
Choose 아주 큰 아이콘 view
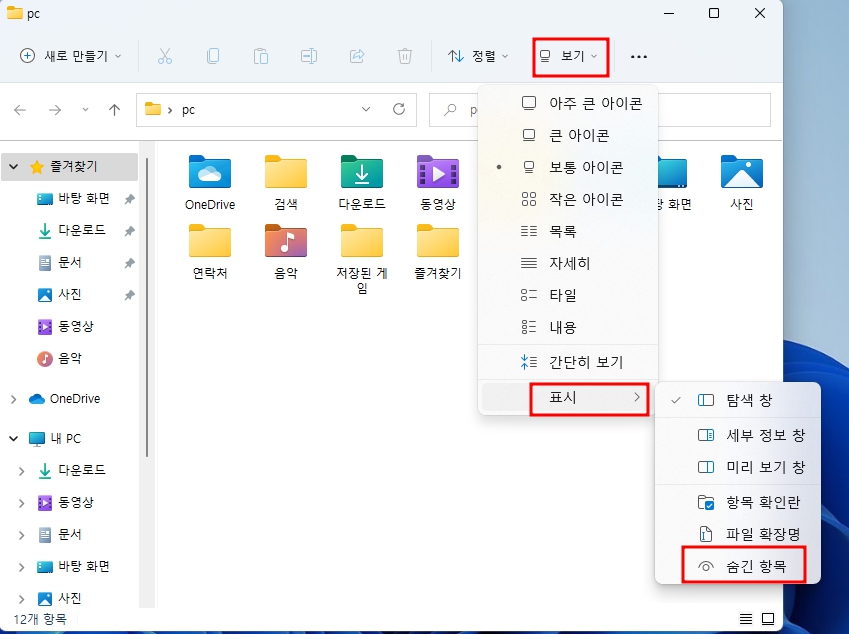pos(569,103)
